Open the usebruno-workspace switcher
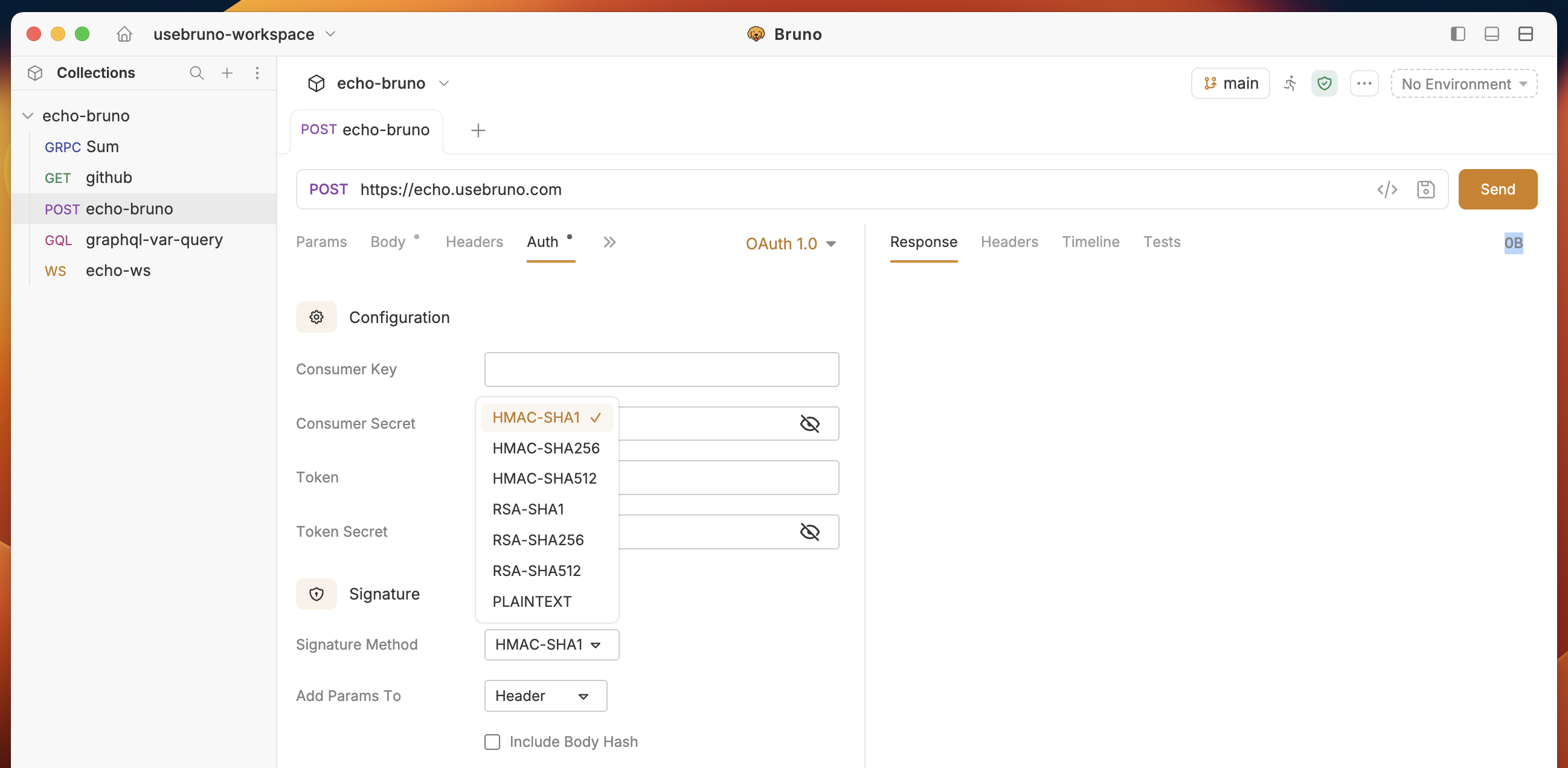The image size is (1568, 768). point(244,34)
